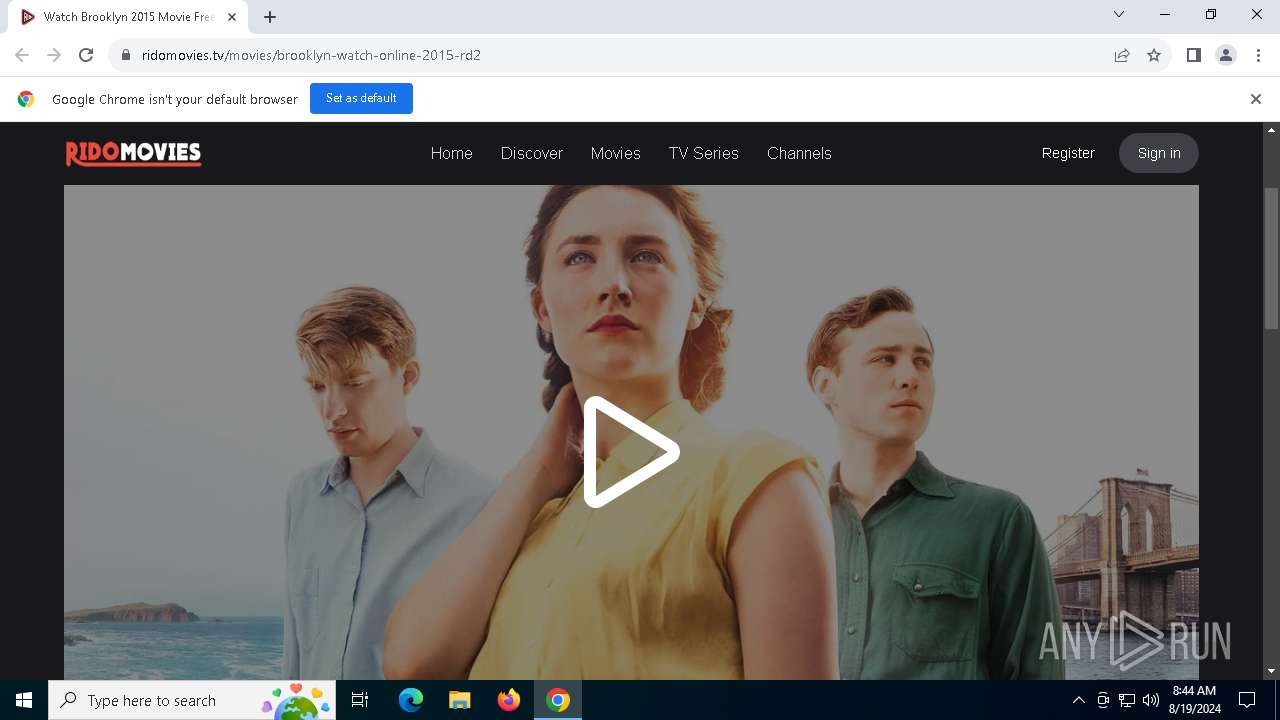Click the scrollbar up arrow
This screenshot has height=720, width=1280.
pos(1271,130)
